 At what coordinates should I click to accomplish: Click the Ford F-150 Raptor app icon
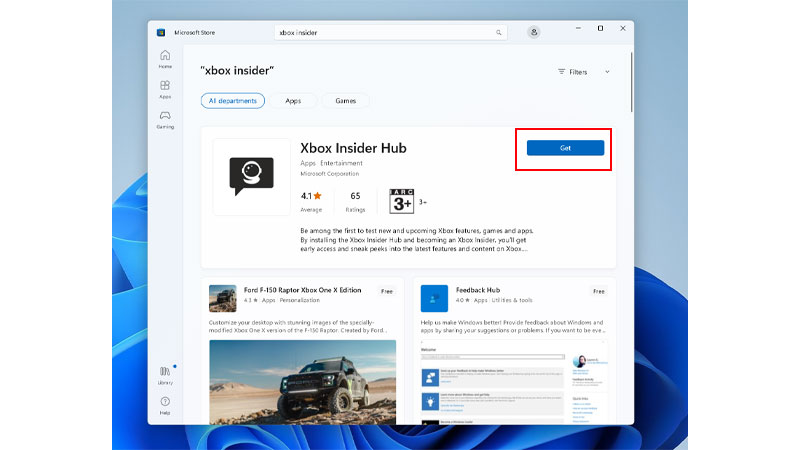click(222, 298)
